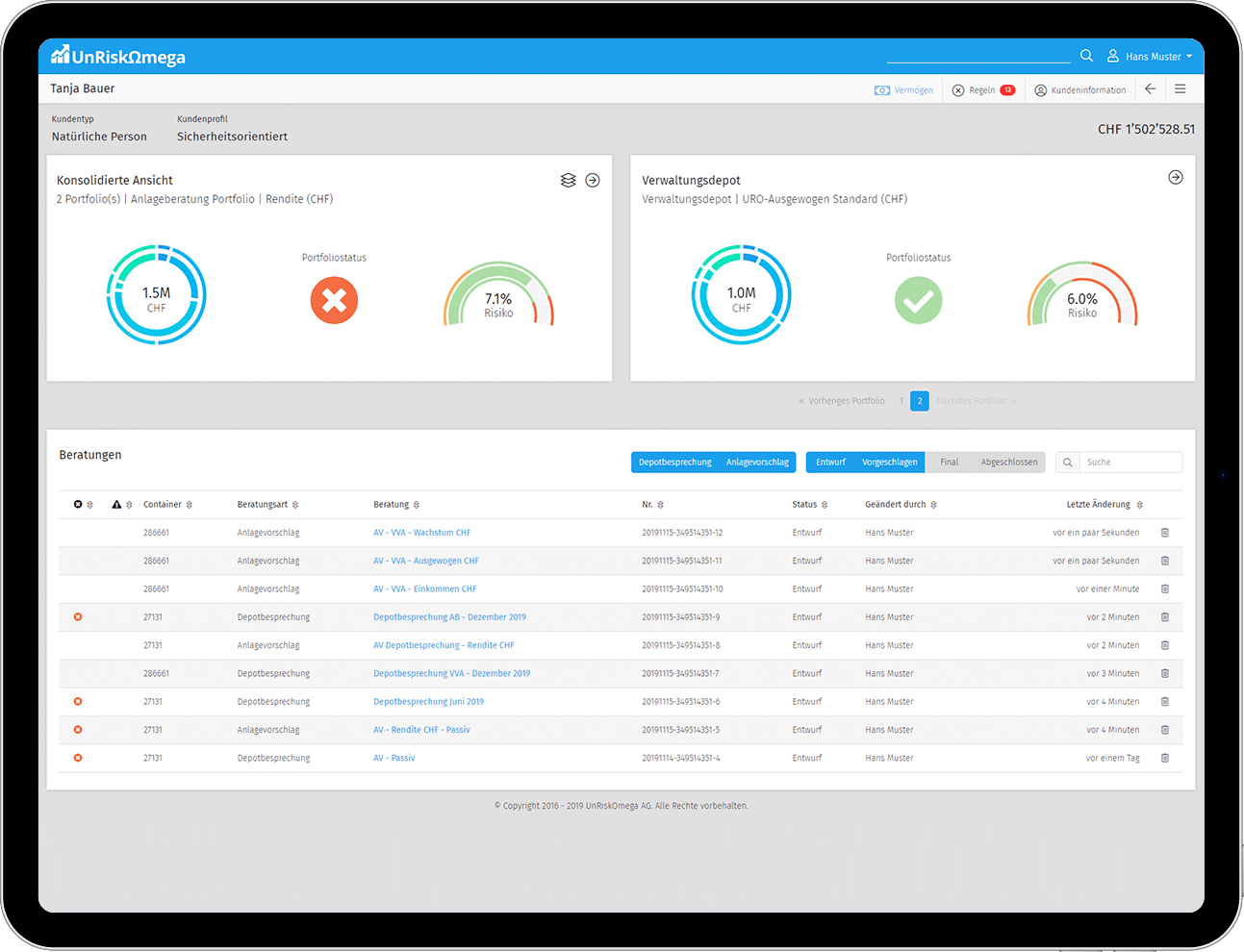1244x952 pixels.
Task: Open AV - VVA - Ausgewogen CHF
Action: tap(426, 561)
